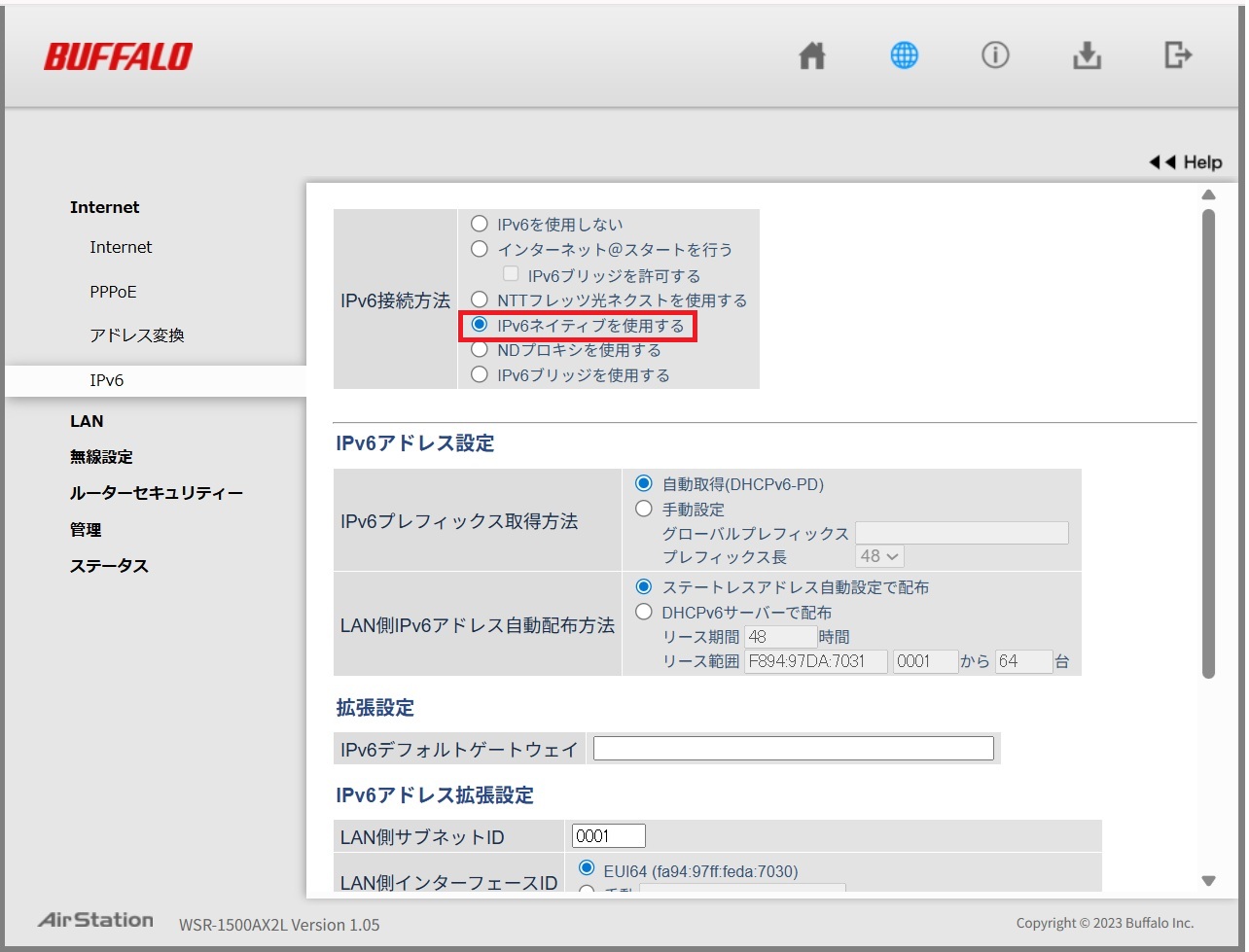Go to the Home icon
The height and width of the screenshot is (952, 1249).
812,56
